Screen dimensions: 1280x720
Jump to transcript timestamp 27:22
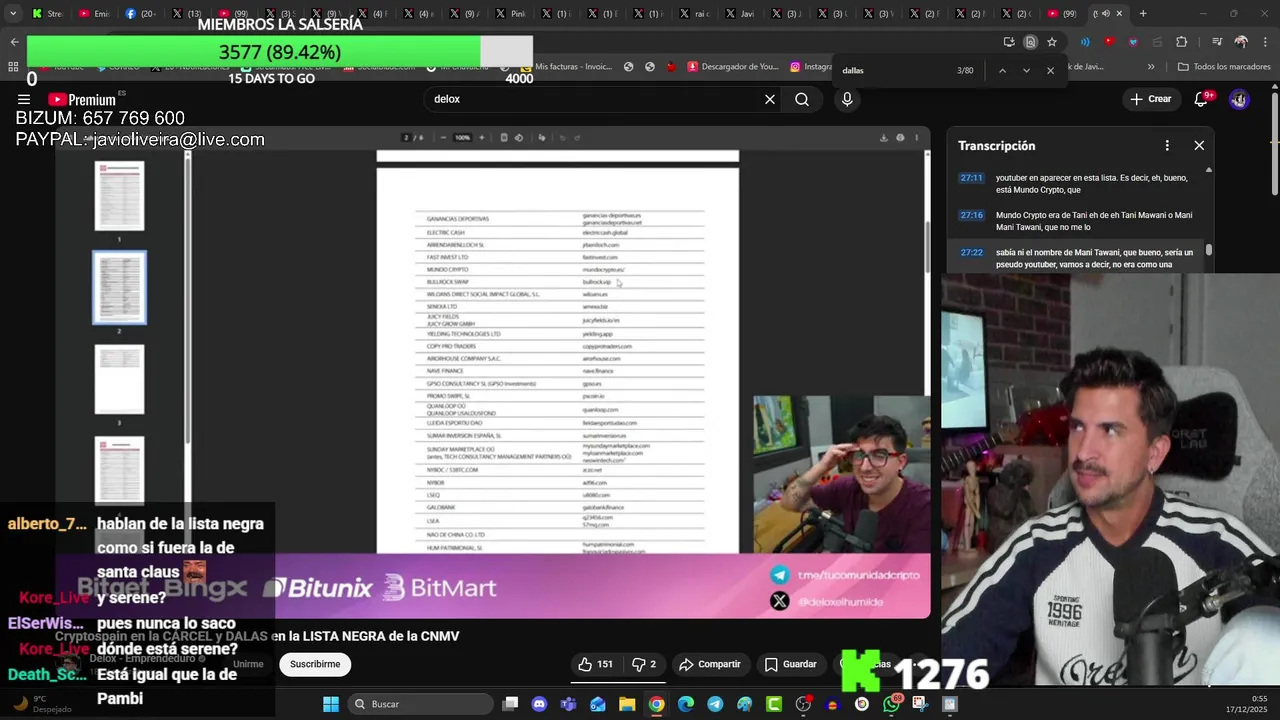click(972, 253)
